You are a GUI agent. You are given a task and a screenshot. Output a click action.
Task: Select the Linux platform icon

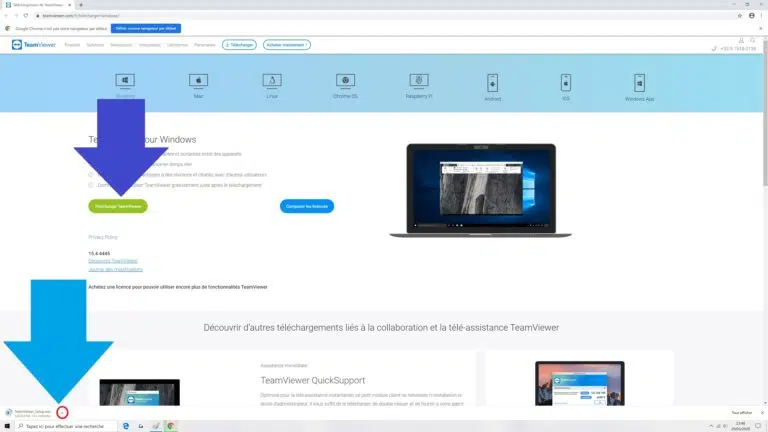[272, 80]
